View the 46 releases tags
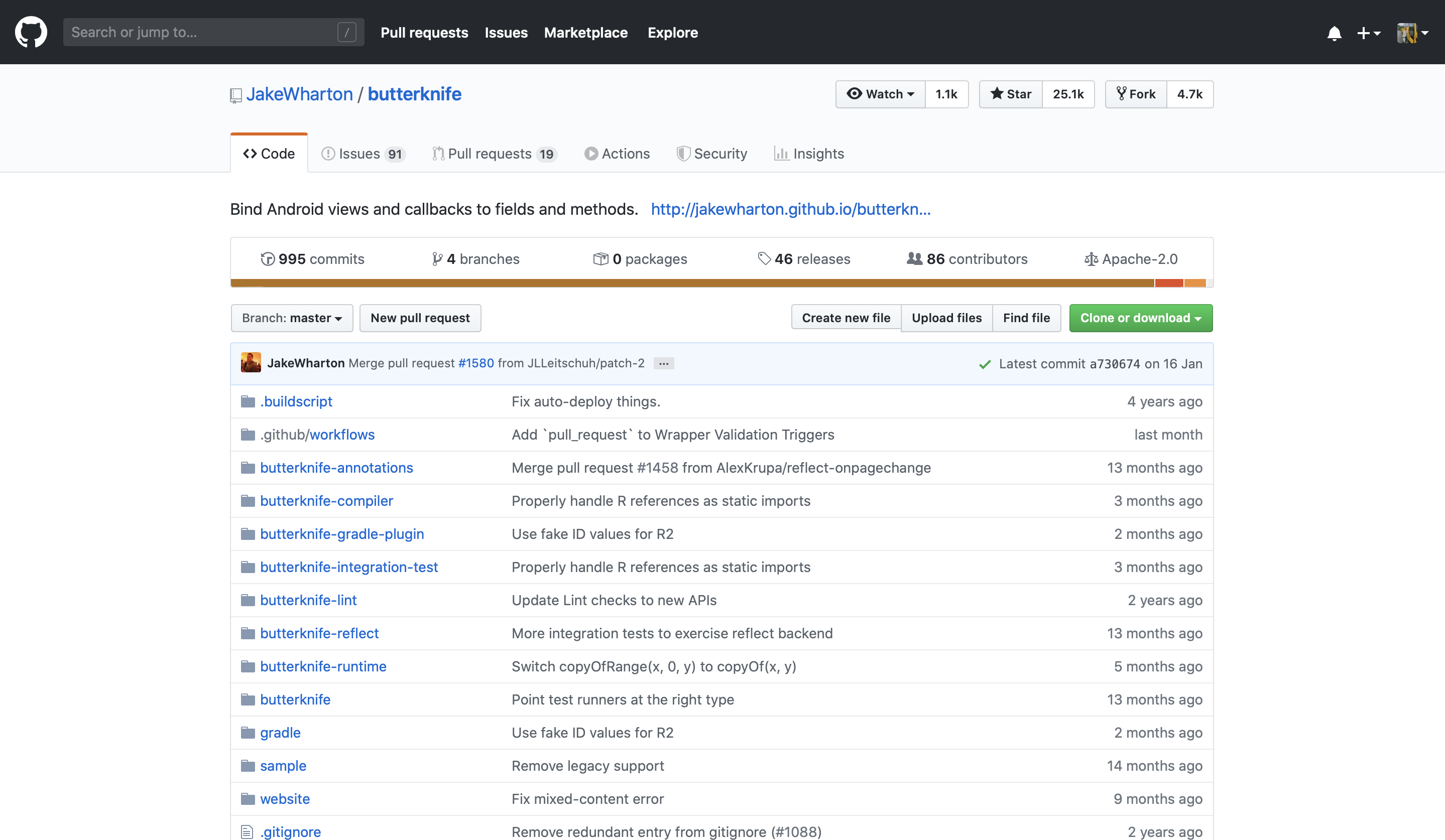This screenshot has width=1445, height=840. pyautogui.click(x=804, y=259)
